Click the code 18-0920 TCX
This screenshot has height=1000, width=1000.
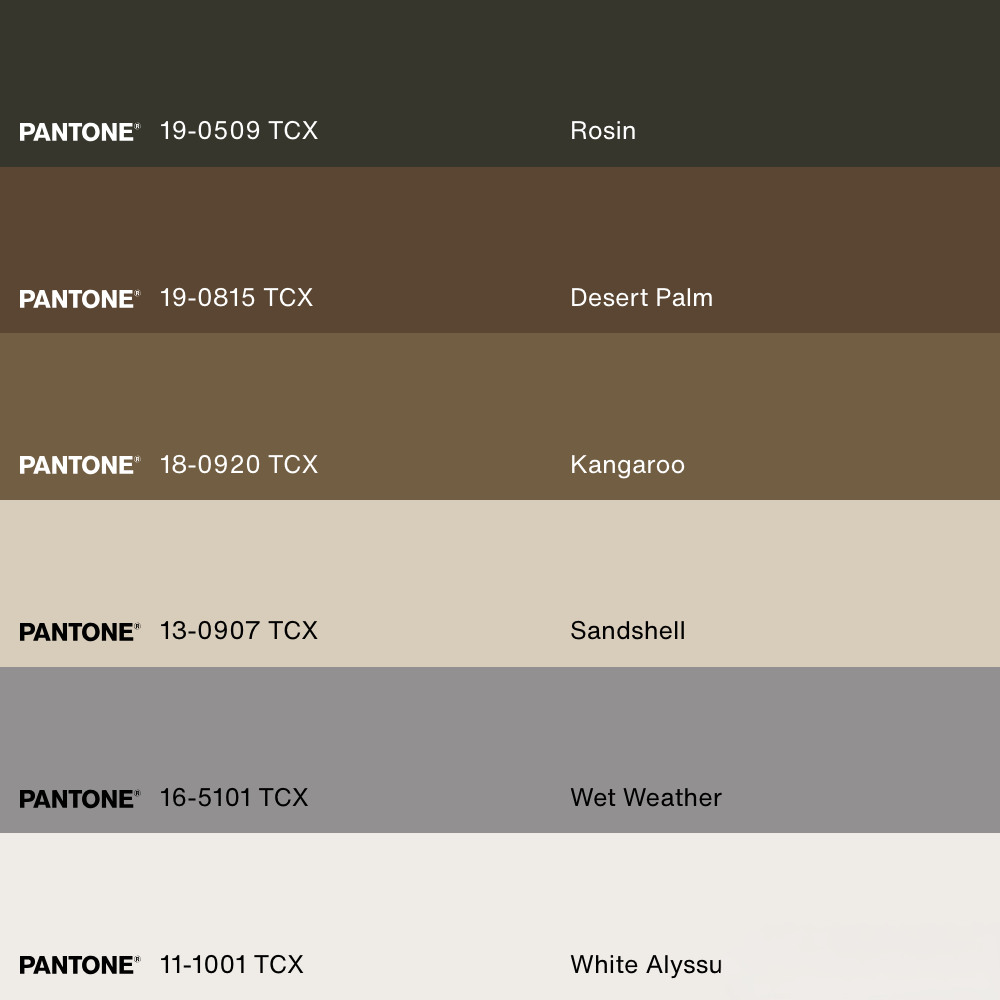(239, 464)
